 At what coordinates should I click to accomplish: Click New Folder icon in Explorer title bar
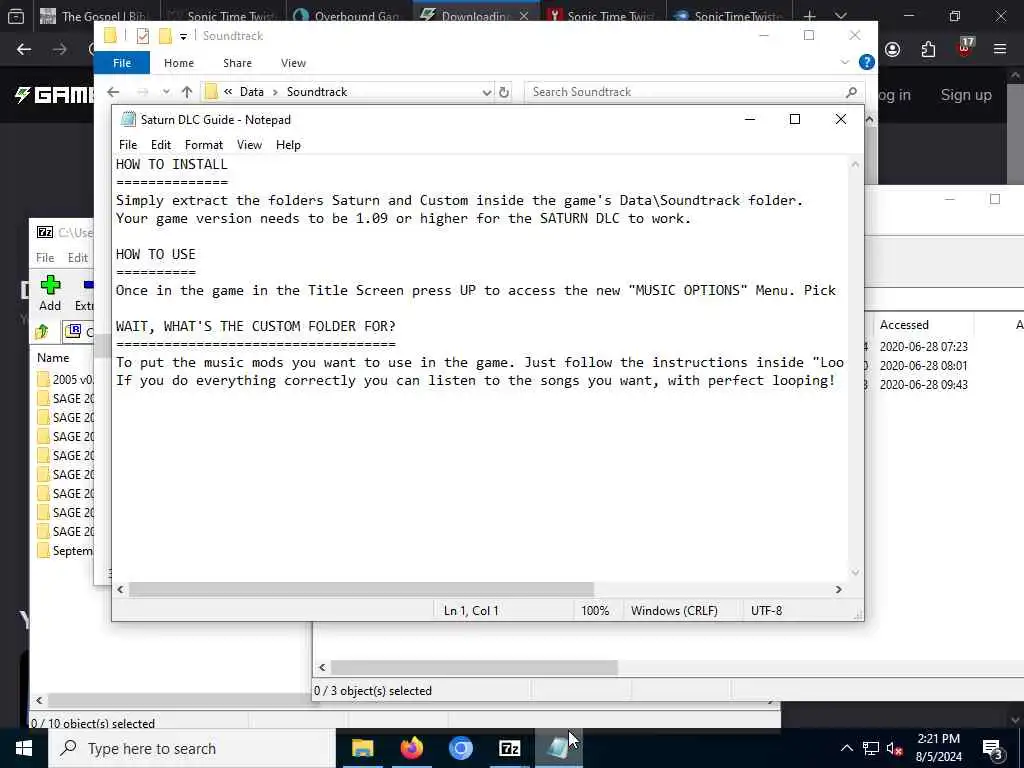165,36
